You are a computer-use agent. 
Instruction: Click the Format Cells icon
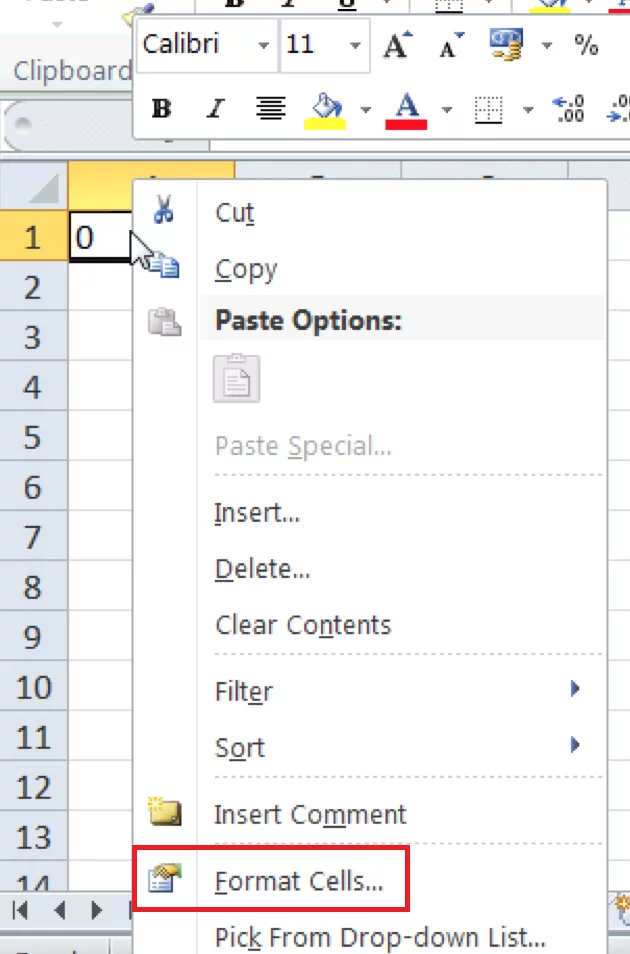tap(163, 877)
